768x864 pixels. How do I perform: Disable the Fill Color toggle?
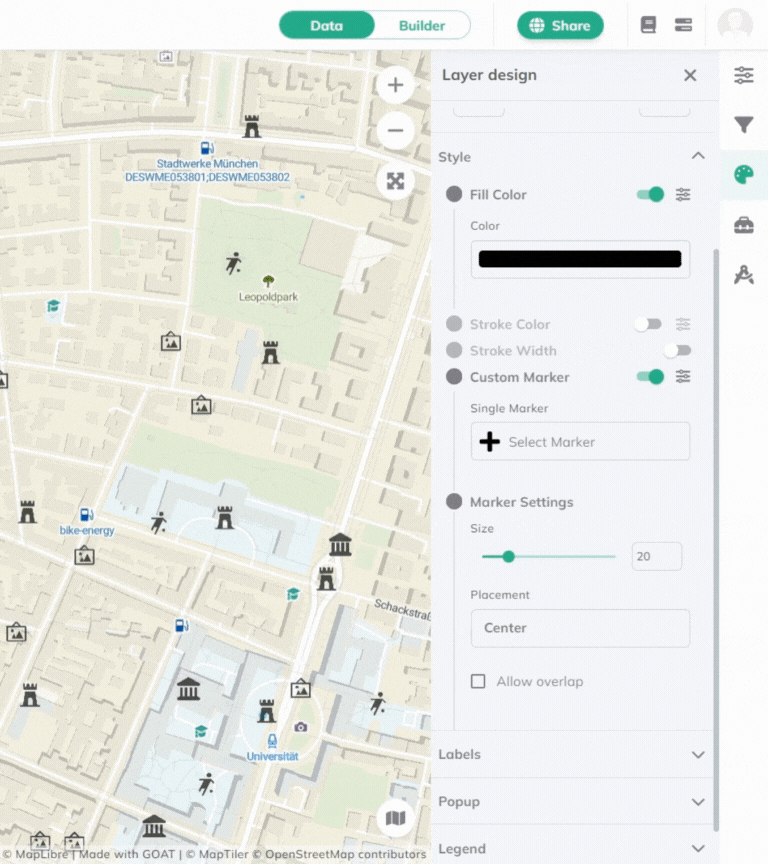click(x=650, y=195)
